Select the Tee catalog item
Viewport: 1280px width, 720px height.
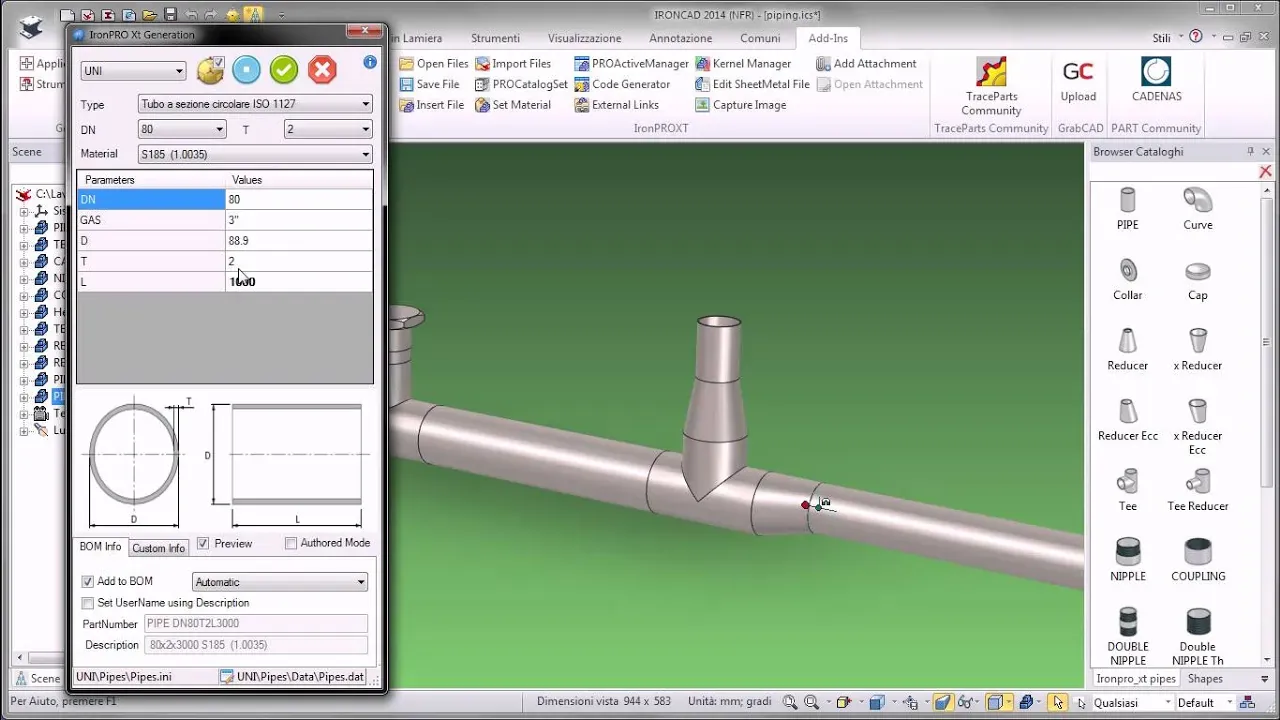[x=1127, y=490]
